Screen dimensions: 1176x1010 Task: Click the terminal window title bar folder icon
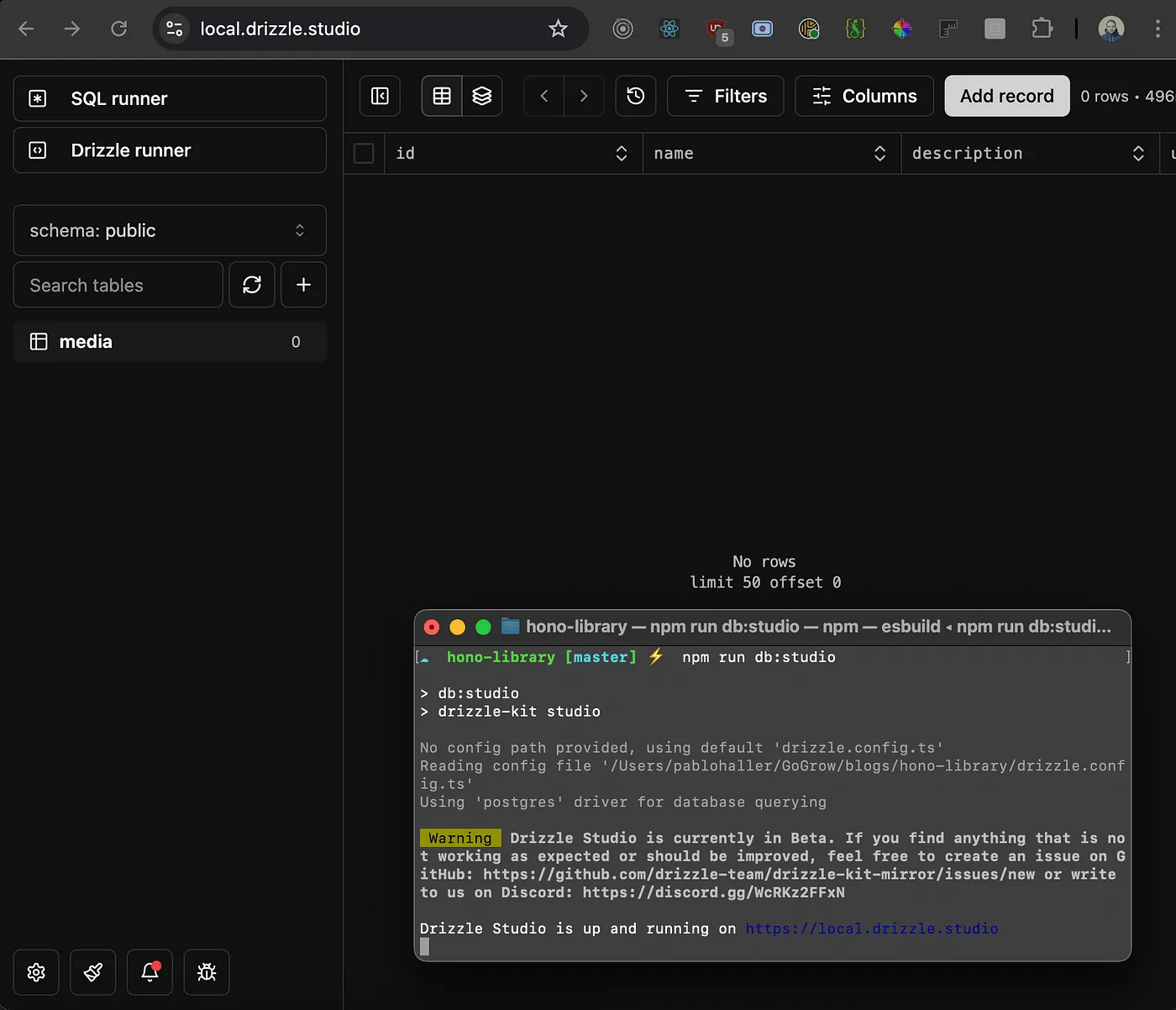[x=510, y=626]
